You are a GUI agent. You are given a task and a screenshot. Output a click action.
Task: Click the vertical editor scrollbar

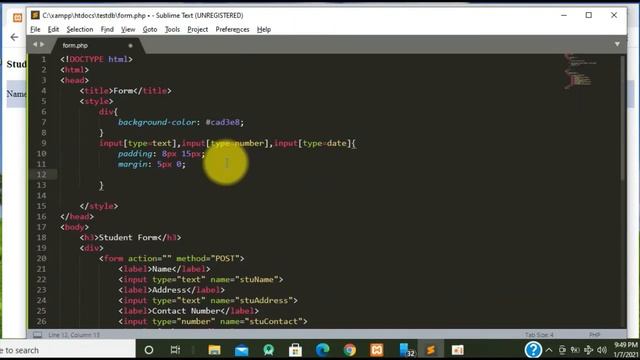[x=622, y=118]
